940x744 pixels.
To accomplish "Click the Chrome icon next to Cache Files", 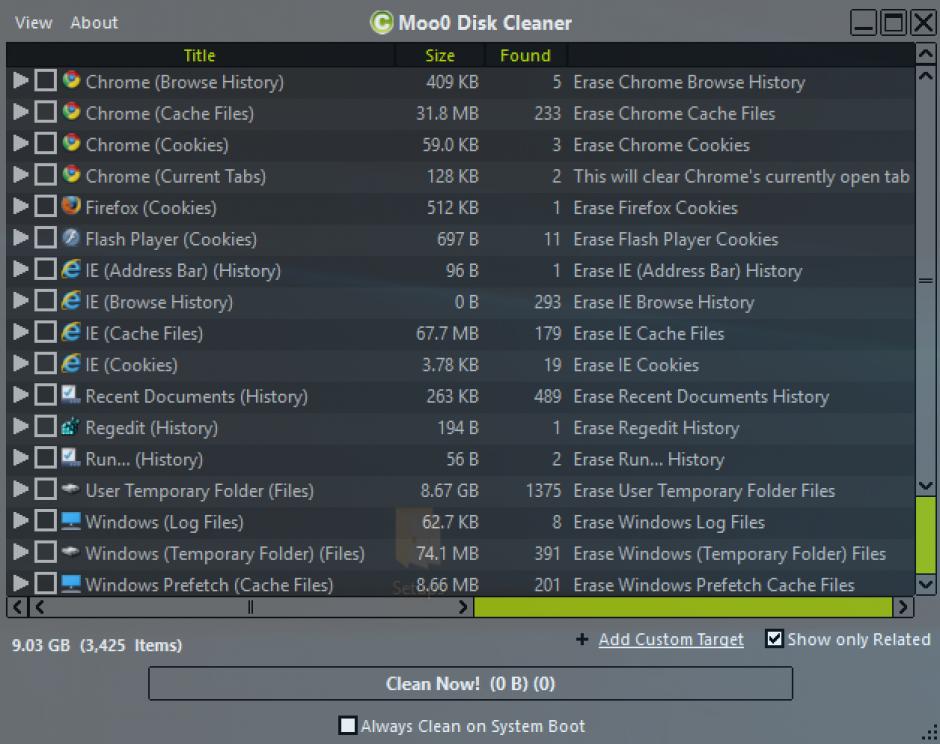I will click(71, 112).
